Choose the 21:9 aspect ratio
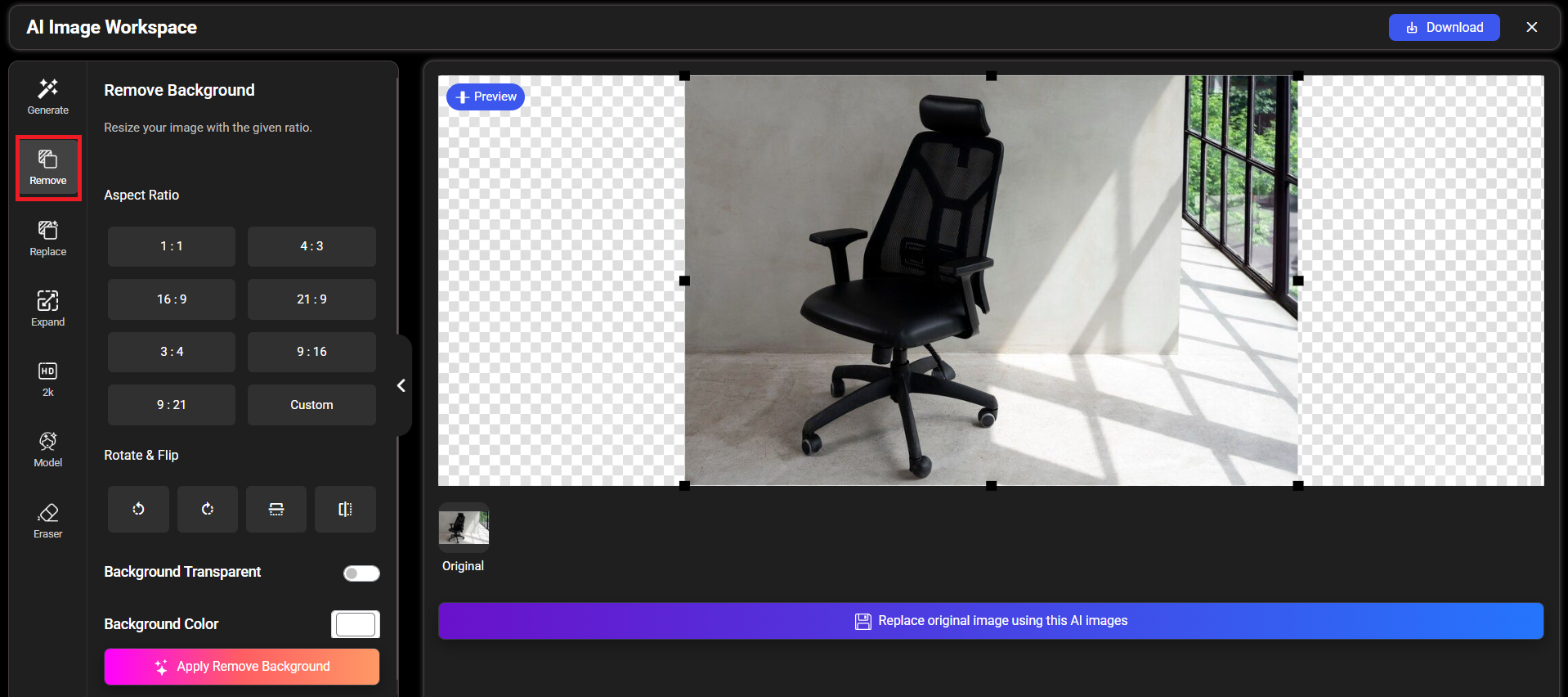 [311, 299]
